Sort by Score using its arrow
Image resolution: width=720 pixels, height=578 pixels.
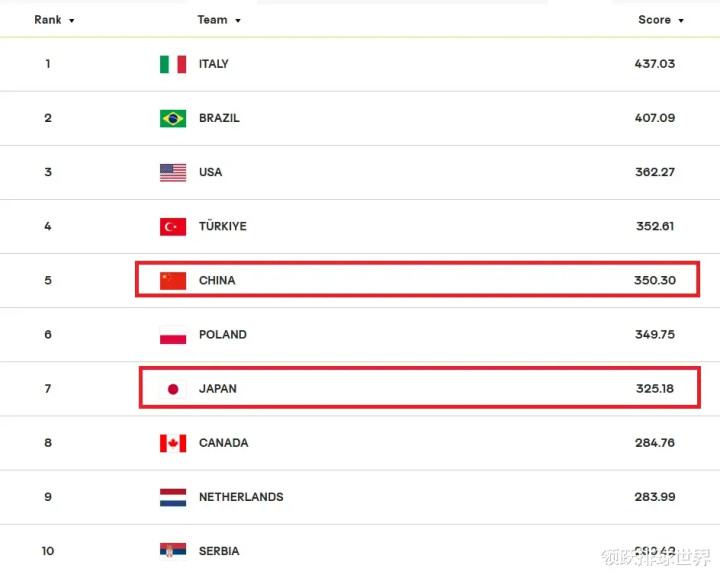(x=681, y=21)
